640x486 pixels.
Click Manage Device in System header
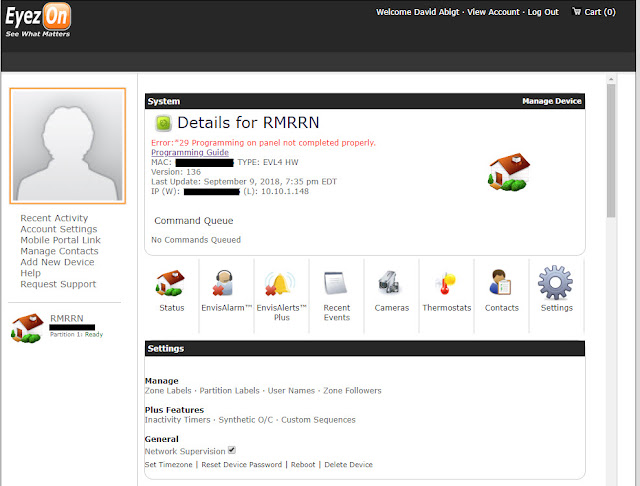pos(551,101)
